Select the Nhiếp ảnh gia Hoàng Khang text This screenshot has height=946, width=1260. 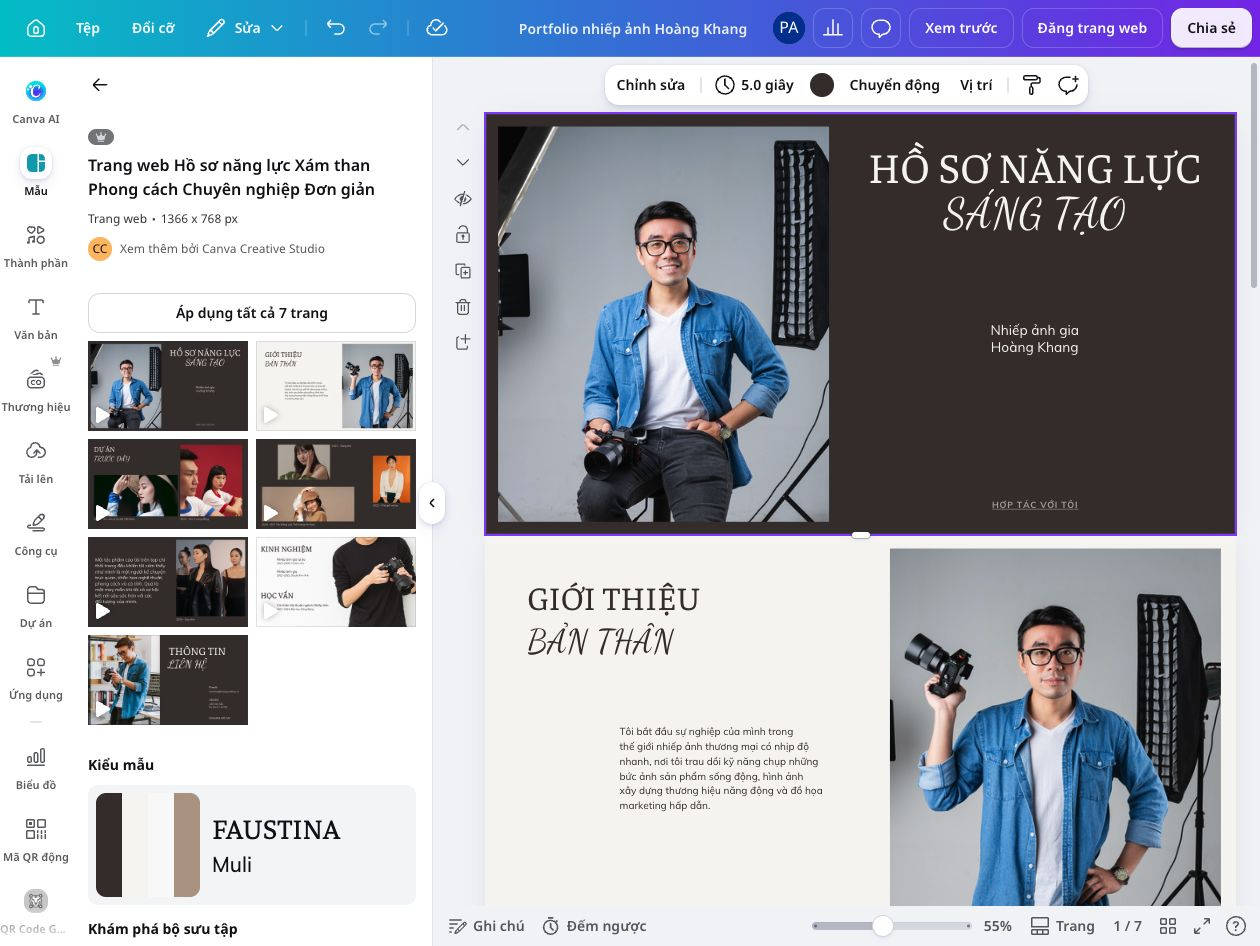point(1034,339)
